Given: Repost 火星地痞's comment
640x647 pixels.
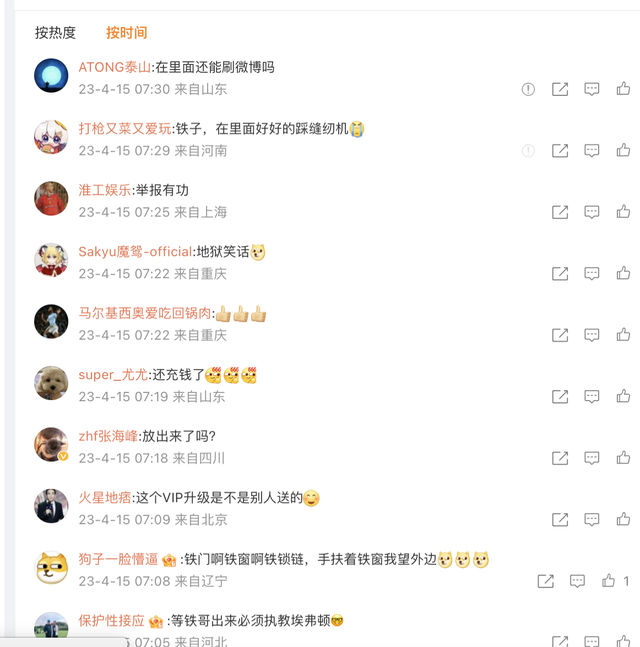Looking at the screenshot, I should [x=560, y=519].
